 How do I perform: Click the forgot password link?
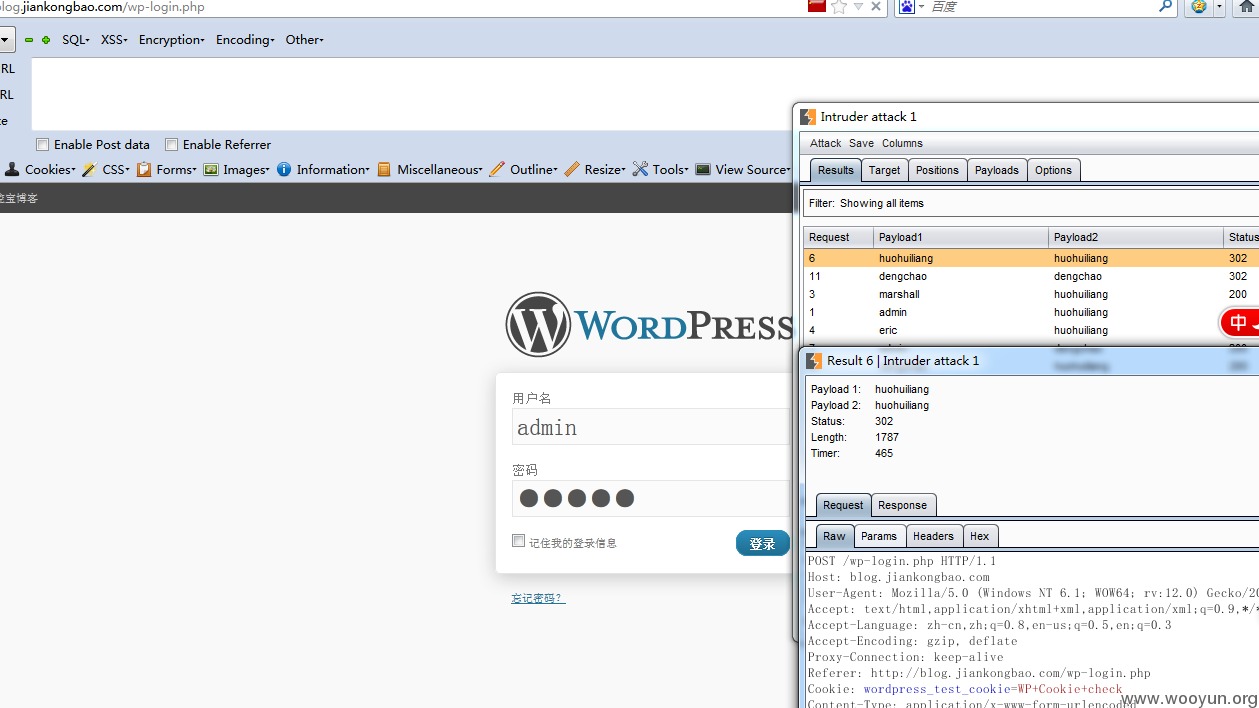tap(538, 598)
